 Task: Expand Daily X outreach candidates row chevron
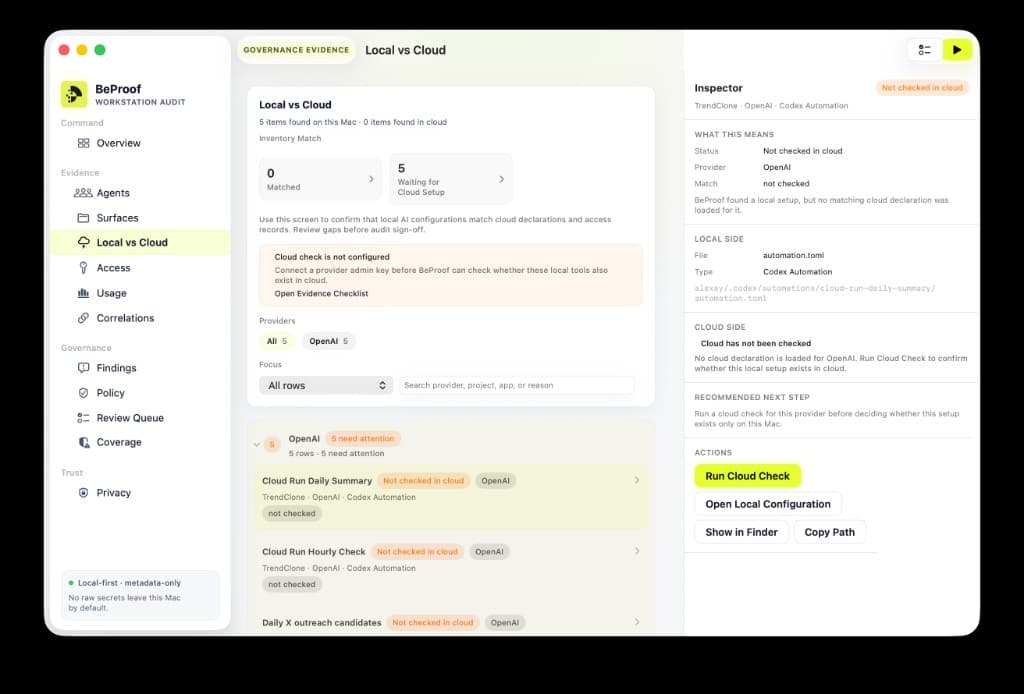[637, 622]
